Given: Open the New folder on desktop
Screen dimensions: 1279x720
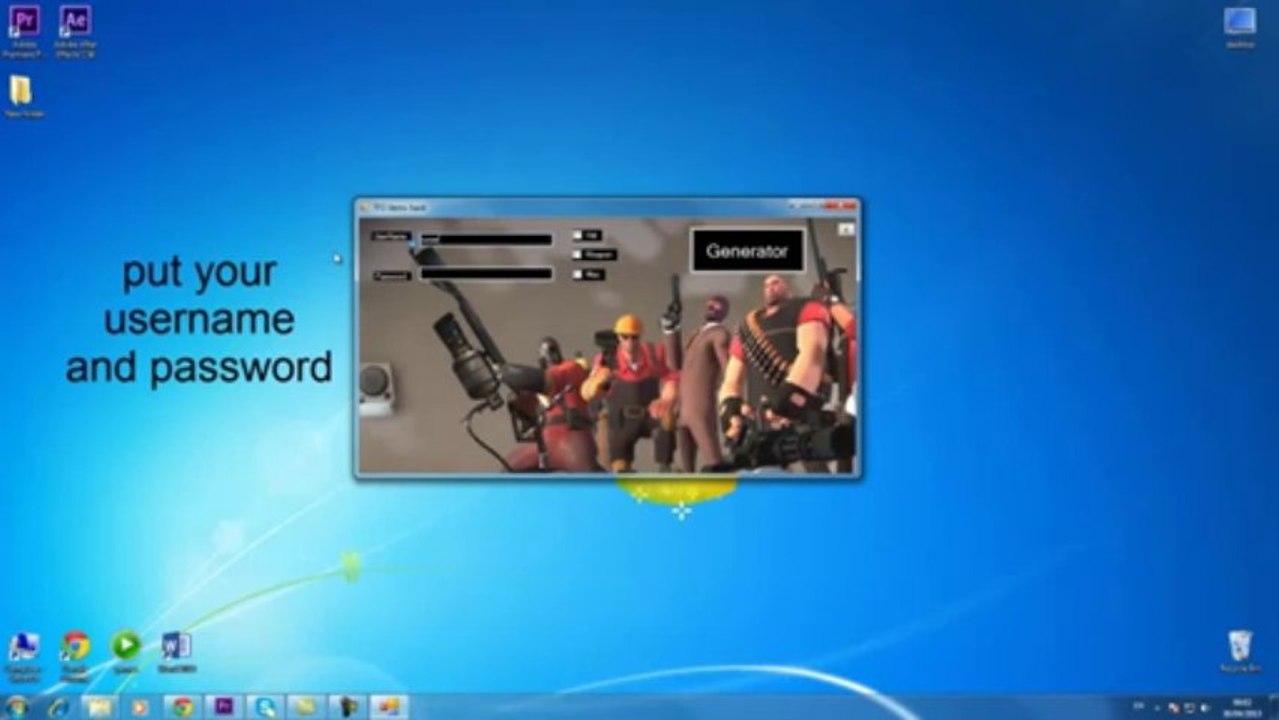Looking at the screenshot, I should (22, 97).
